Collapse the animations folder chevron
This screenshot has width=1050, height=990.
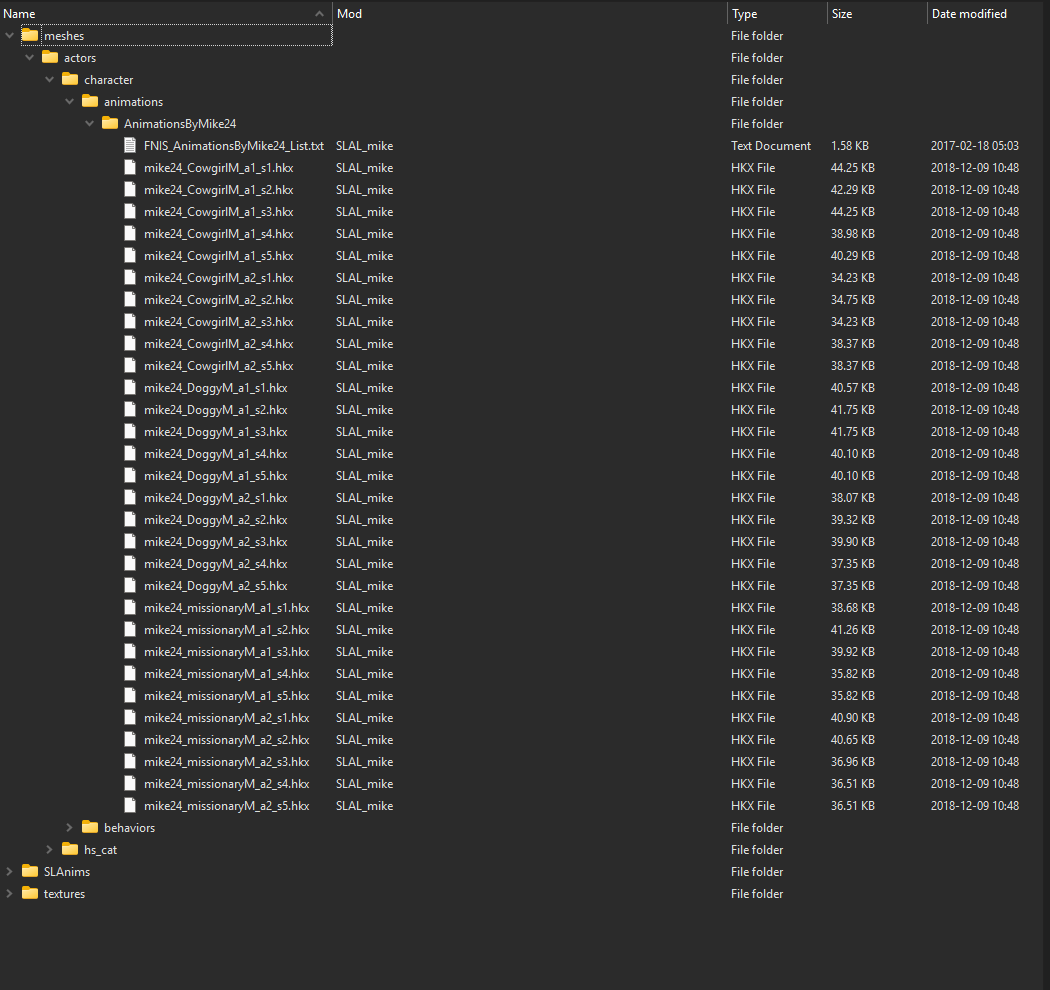pos(70,102)
